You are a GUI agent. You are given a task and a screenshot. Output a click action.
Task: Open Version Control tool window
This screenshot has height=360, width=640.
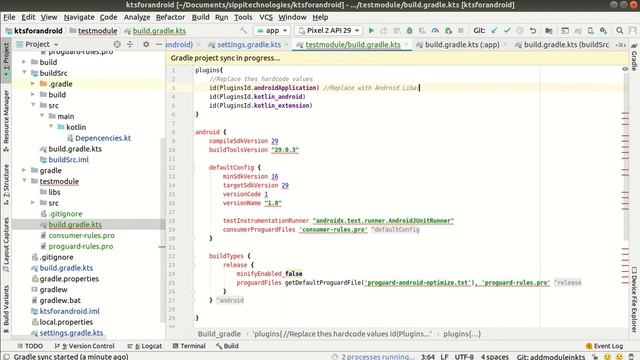(x=84, y=346)
